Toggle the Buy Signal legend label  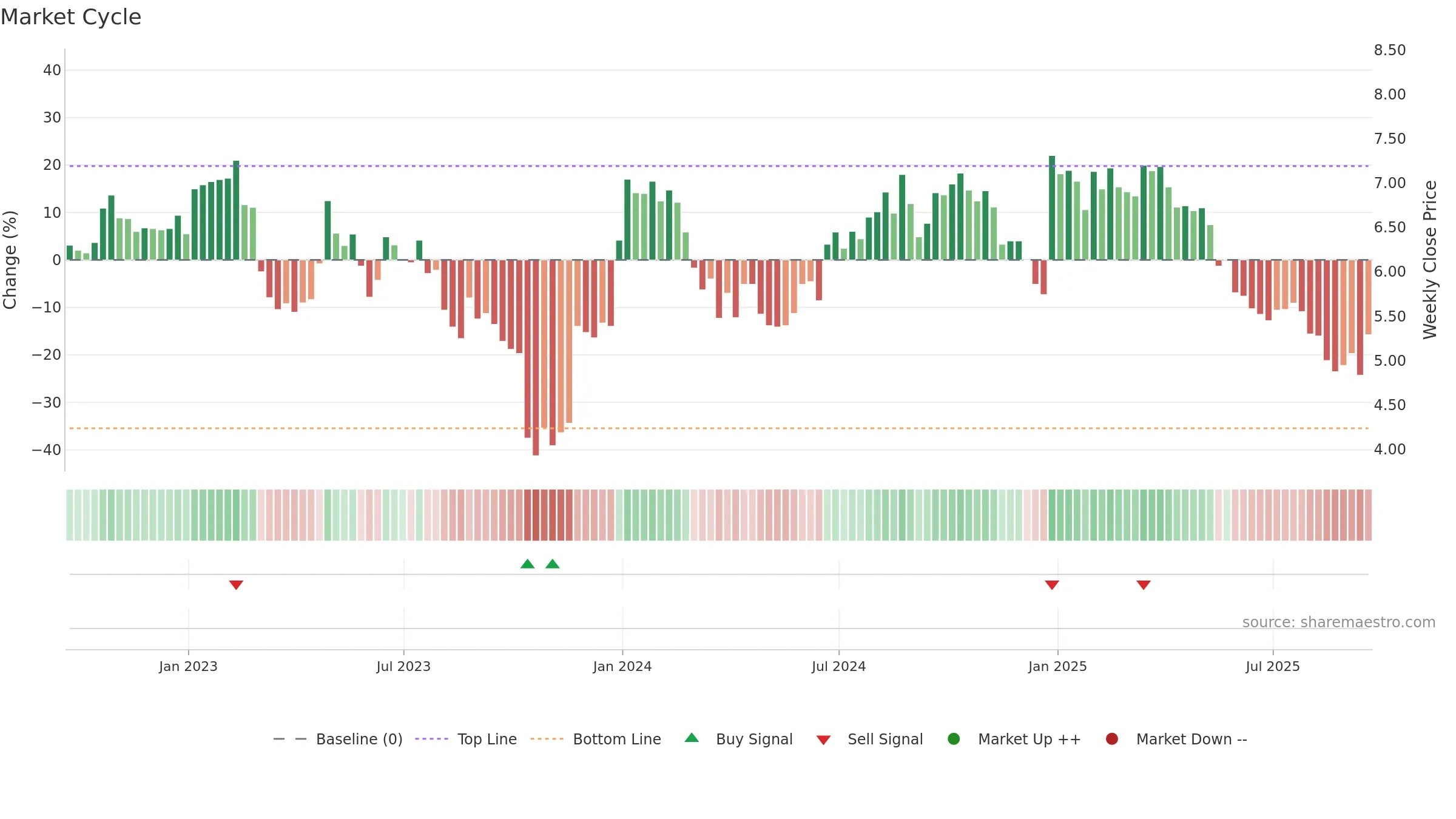754,739
